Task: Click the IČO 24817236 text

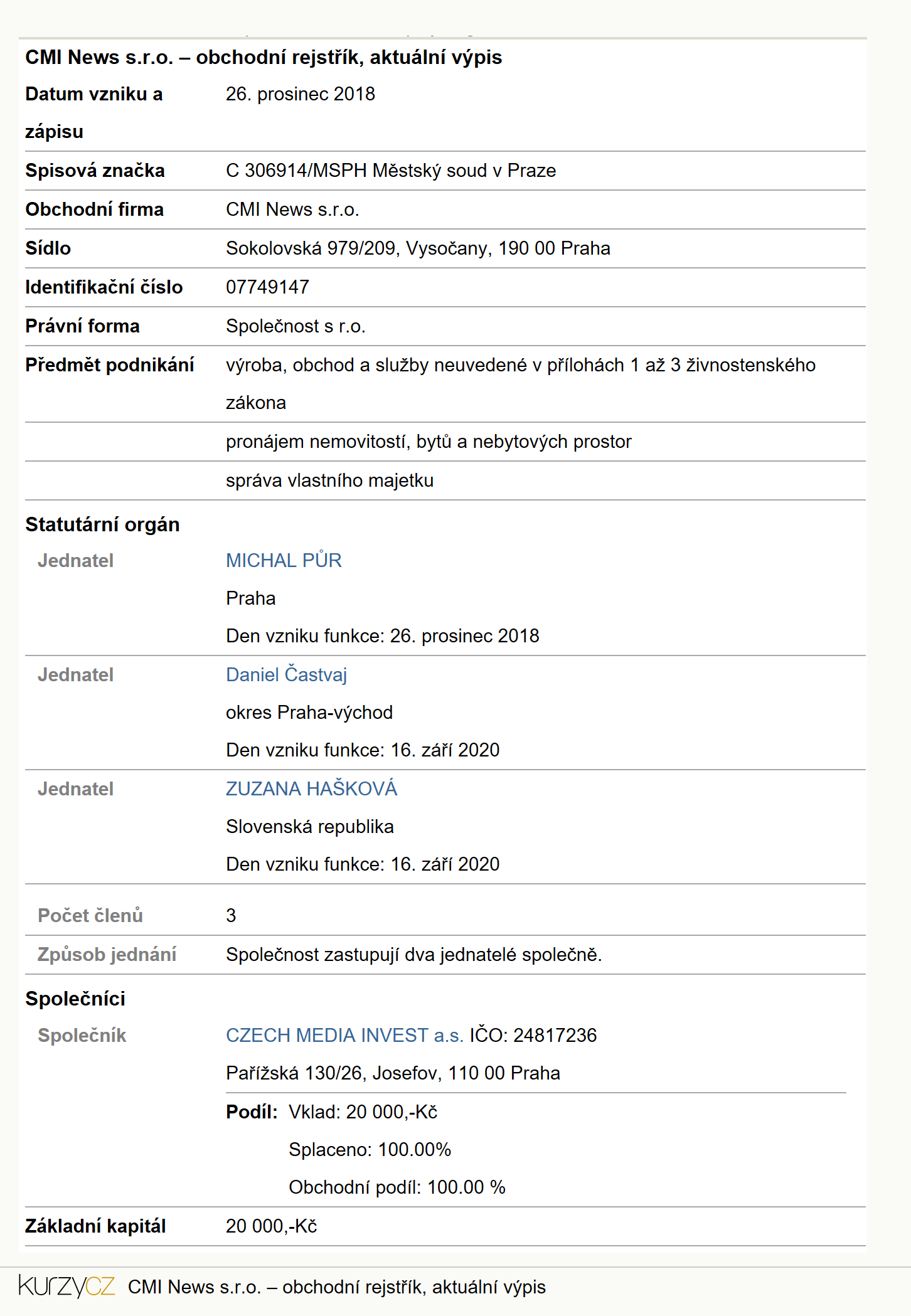Action: click(533, 1035)
